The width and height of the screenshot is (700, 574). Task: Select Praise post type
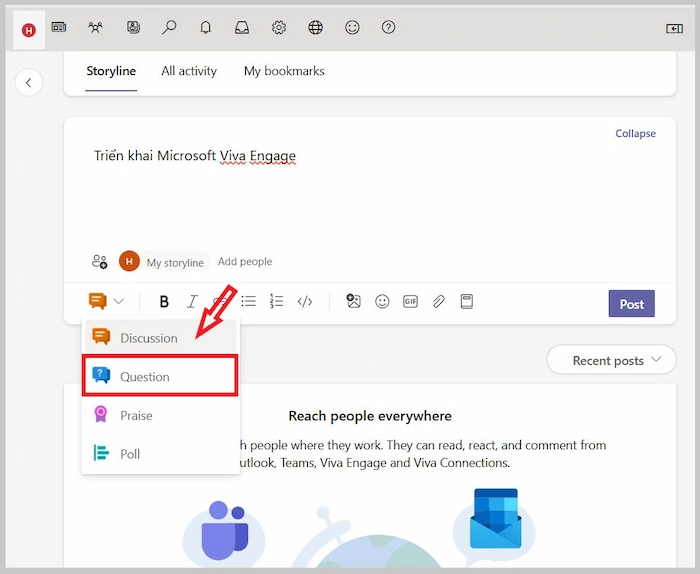(160, 415)
